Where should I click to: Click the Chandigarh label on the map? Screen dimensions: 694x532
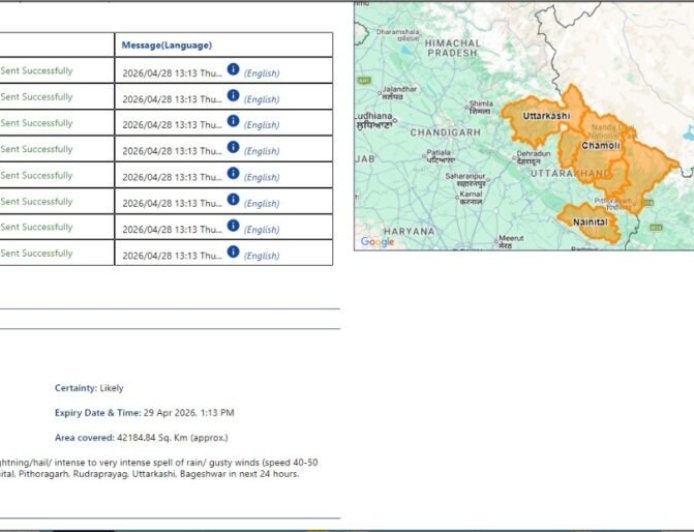point(446,132)
